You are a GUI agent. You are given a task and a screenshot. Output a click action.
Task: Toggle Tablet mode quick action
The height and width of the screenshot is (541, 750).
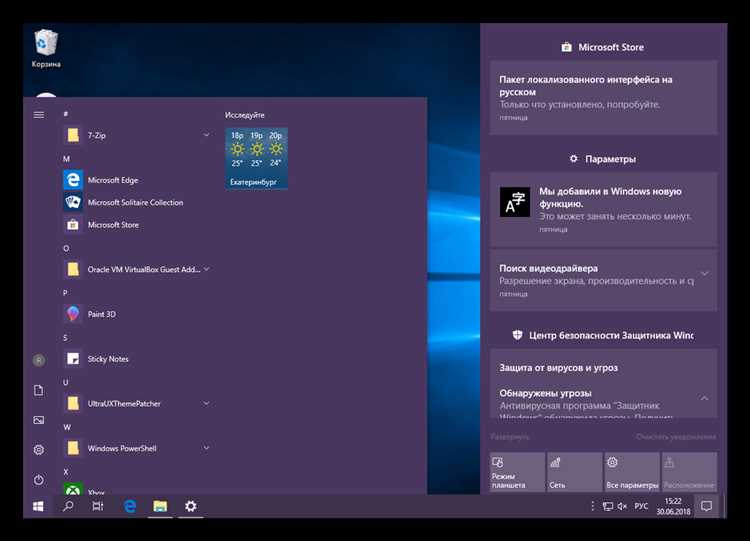click(x=517, y=472)
